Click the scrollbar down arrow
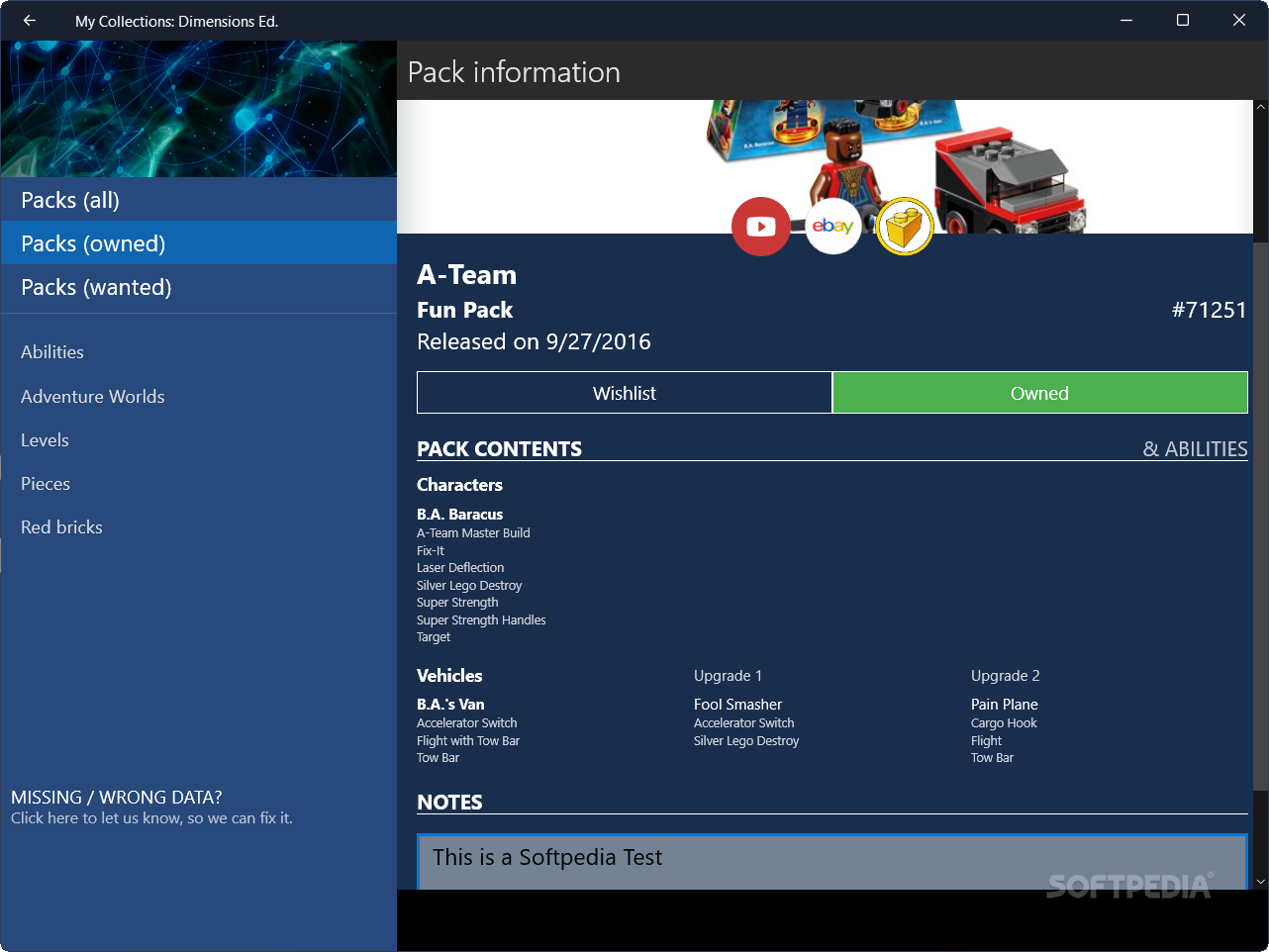Image resolution: width=1269 pixels, height=952 pixels. [1260, 882]
